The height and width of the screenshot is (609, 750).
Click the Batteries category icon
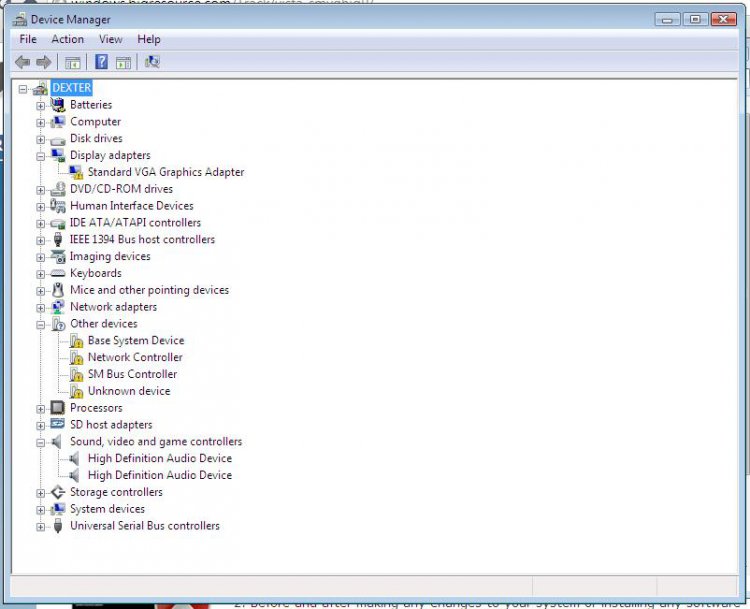tap(58, 105)
